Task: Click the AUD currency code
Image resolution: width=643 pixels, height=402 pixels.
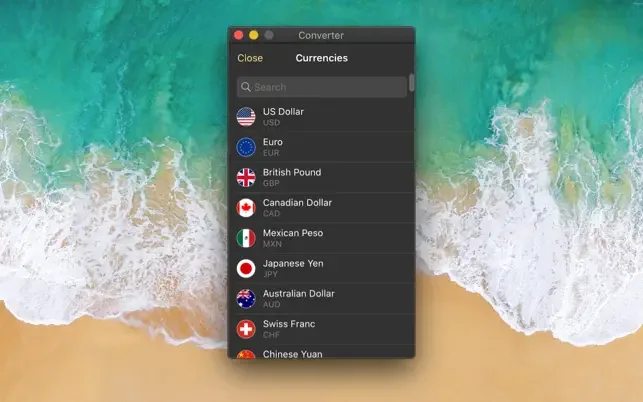Action: [271, 305]
